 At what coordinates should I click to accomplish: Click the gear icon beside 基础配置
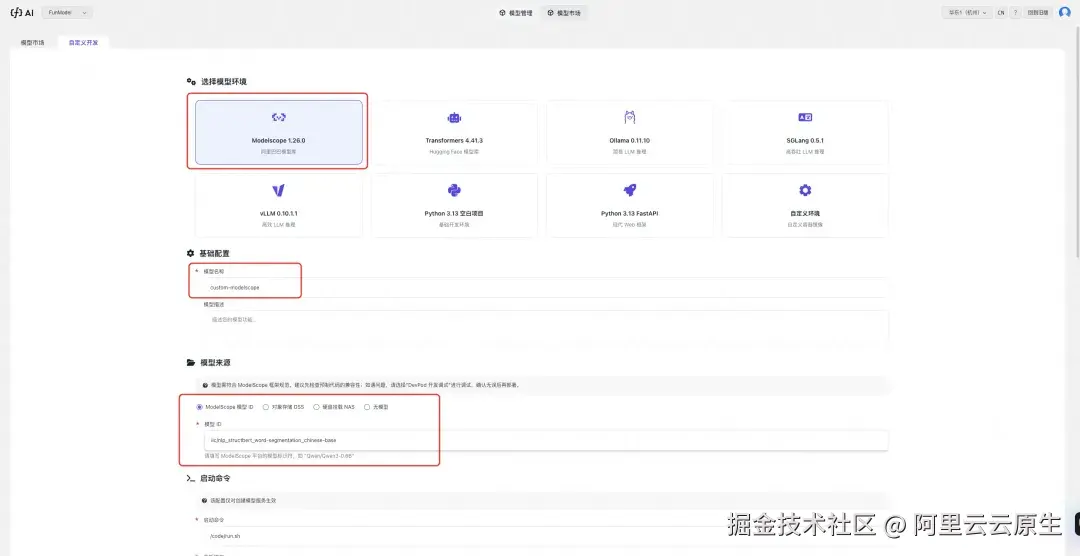tap(191, 254)
